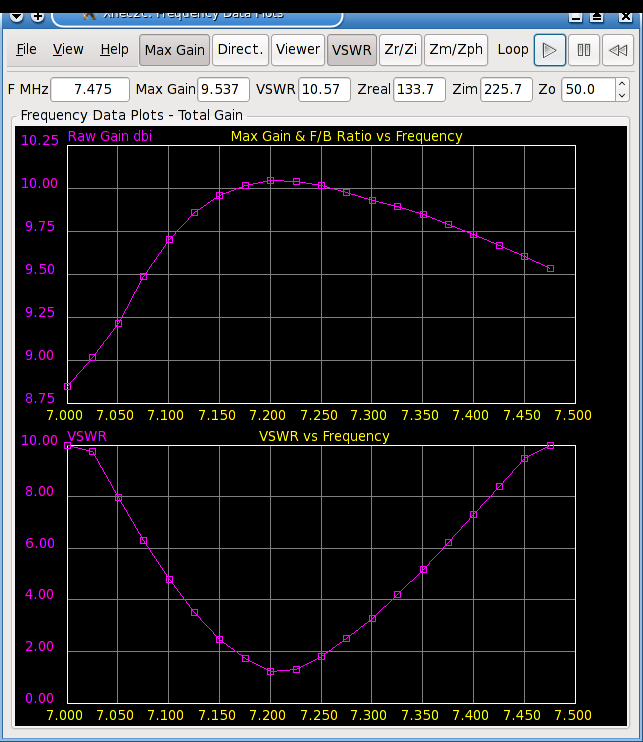Click the Max Gain field showing 9.537
Image resolution: width=643 pixels, height=742 pixels.
[x=223, y=89]
